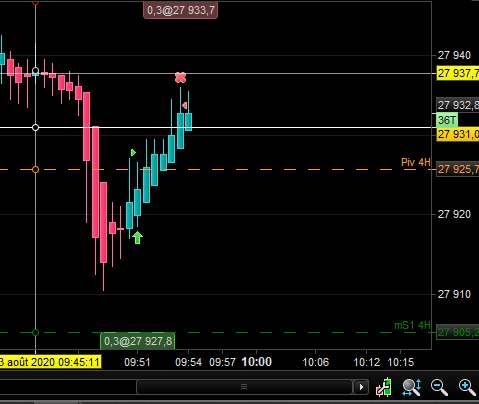Click the 09:54 time axis label
The height and width of the screenshot is (404, 479).
click(189, 362)
